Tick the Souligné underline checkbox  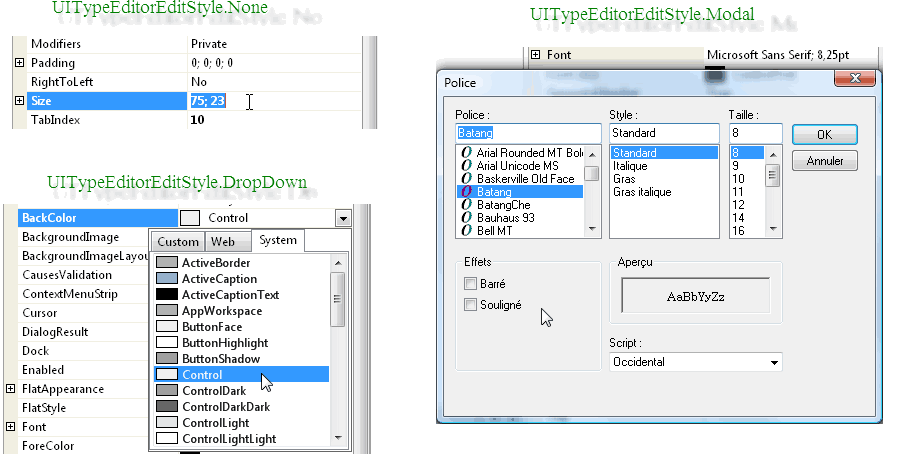click(x=470, y=305)
